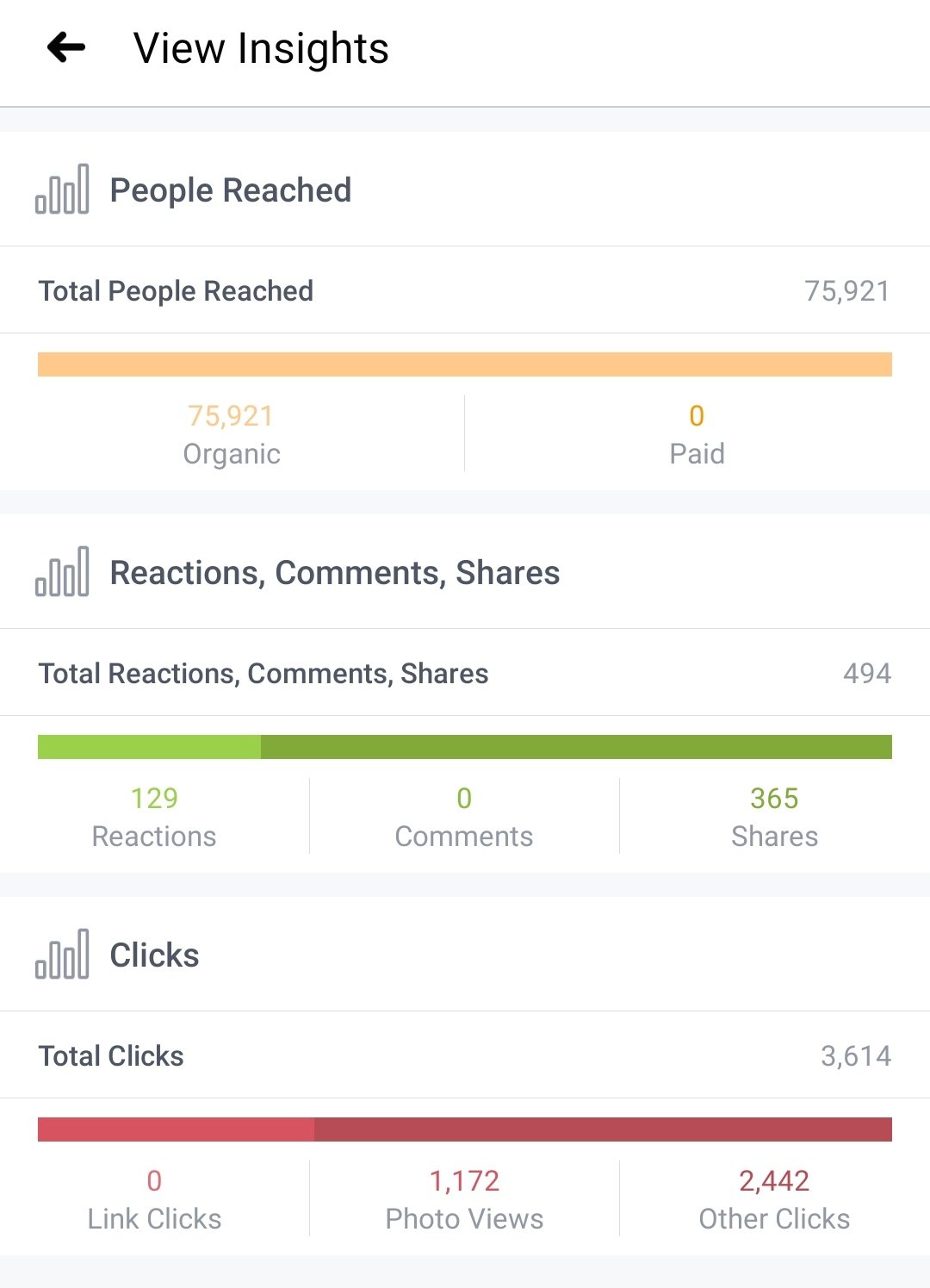The height and width of the screenshot is (1288, 930).
Task: Click the light green reactions bar segment
Action: [x=149, y=747]
